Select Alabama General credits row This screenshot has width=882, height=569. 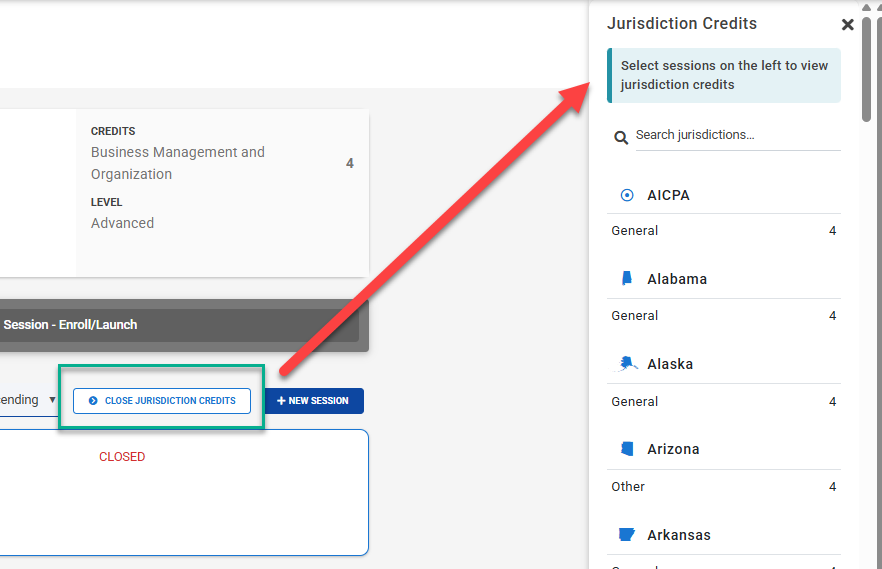click(723, 316)
